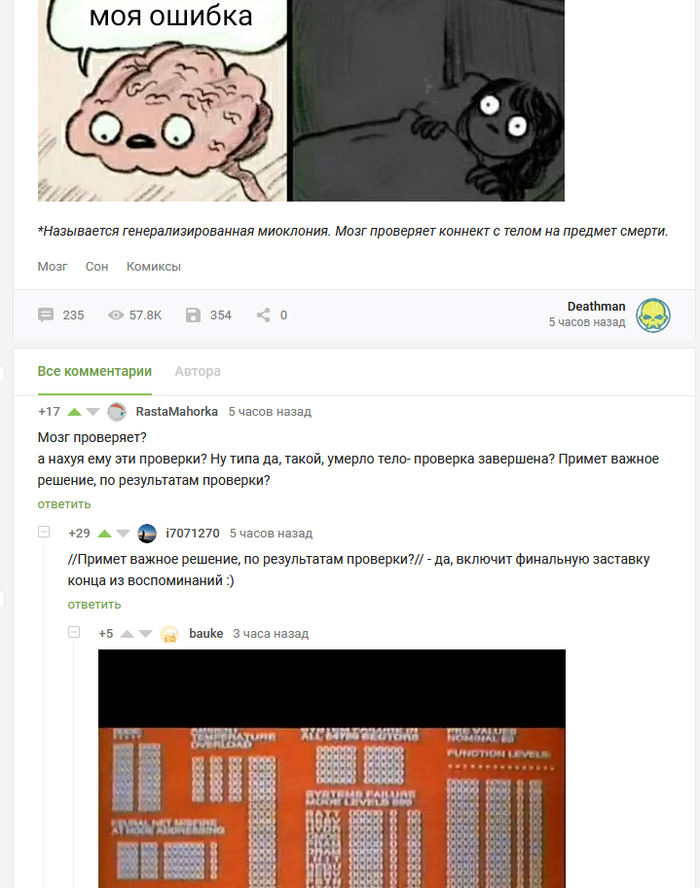Upvote the i7071270 comment

(104, 533)
